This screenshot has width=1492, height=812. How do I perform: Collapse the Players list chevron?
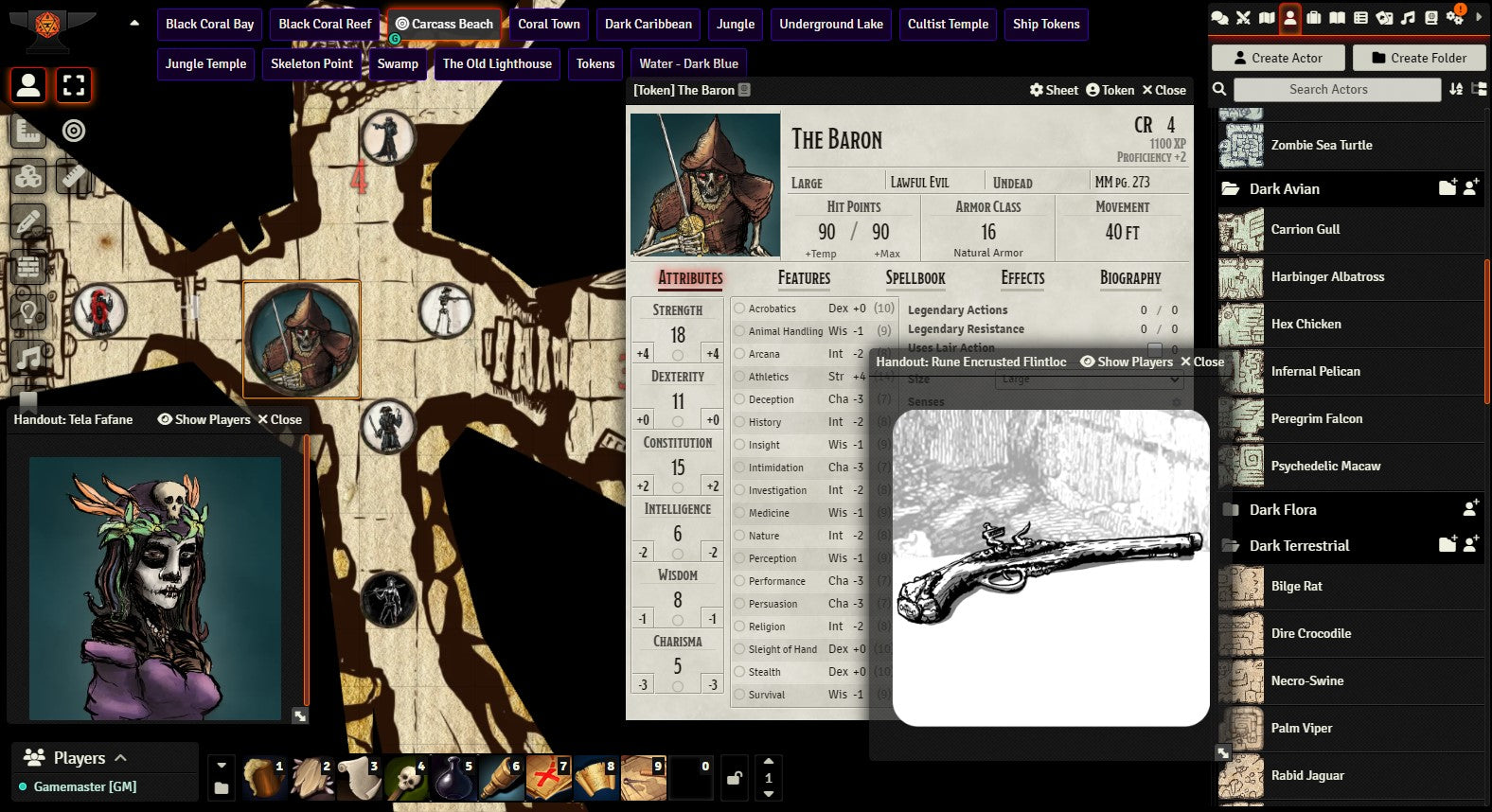(120, 757)
